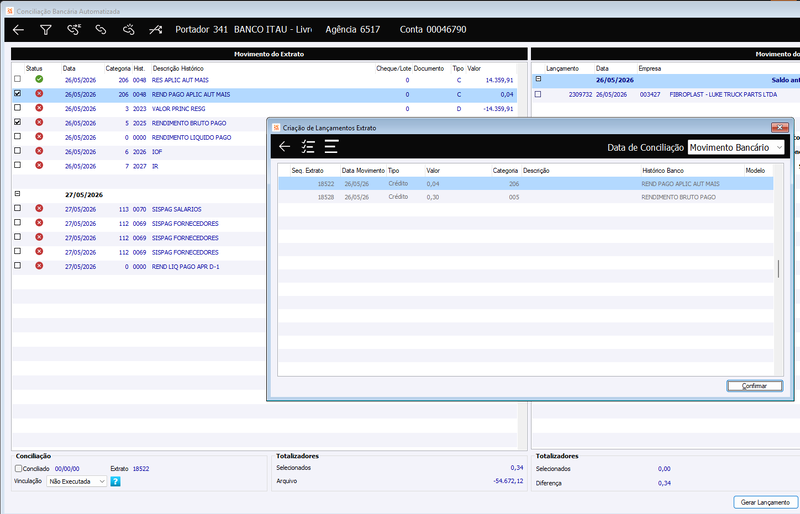
Task: Click the crossed arrows icon in main toolbar
Action: 156,30
